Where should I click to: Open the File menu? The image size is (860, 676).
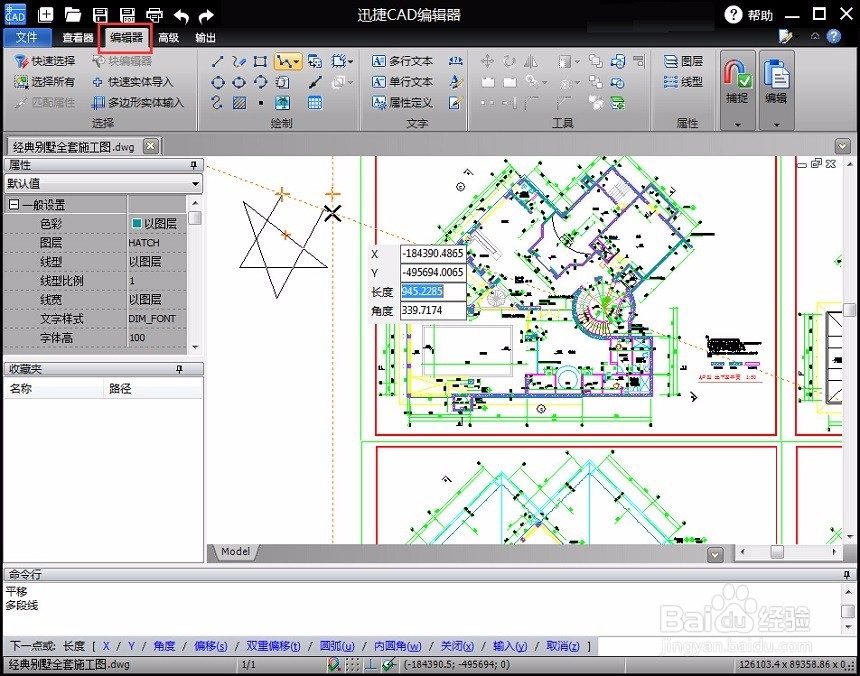click(x=27, y=37)
